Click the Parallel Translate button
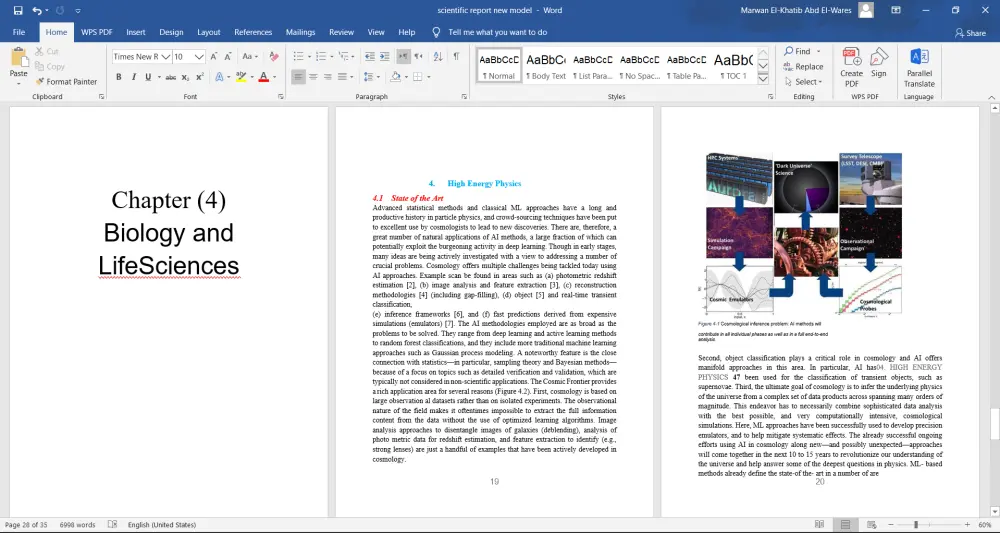Image resolution: width=1000 pixels, height=533 pixels. 919,67
